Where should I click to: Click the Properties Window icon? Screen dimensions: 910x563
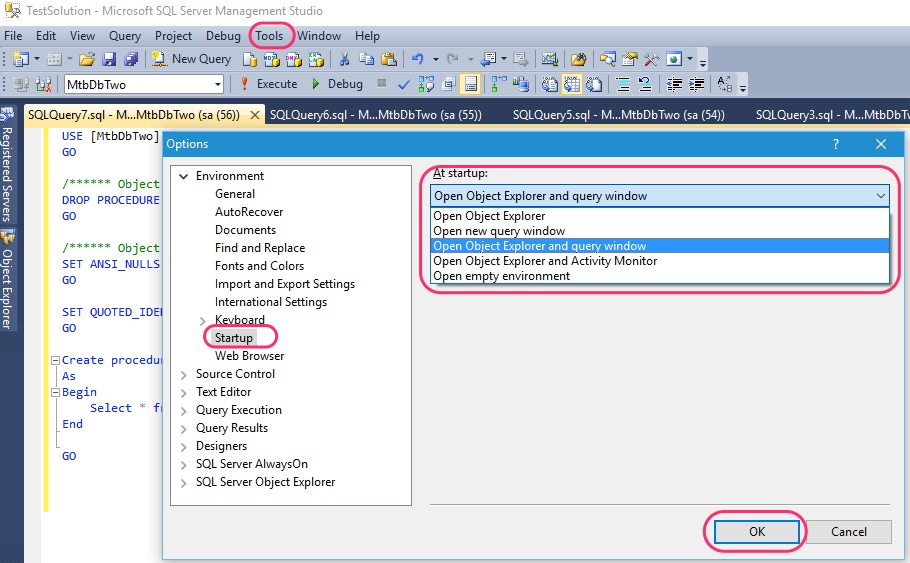pyautogui.click(x=630, y=59)
